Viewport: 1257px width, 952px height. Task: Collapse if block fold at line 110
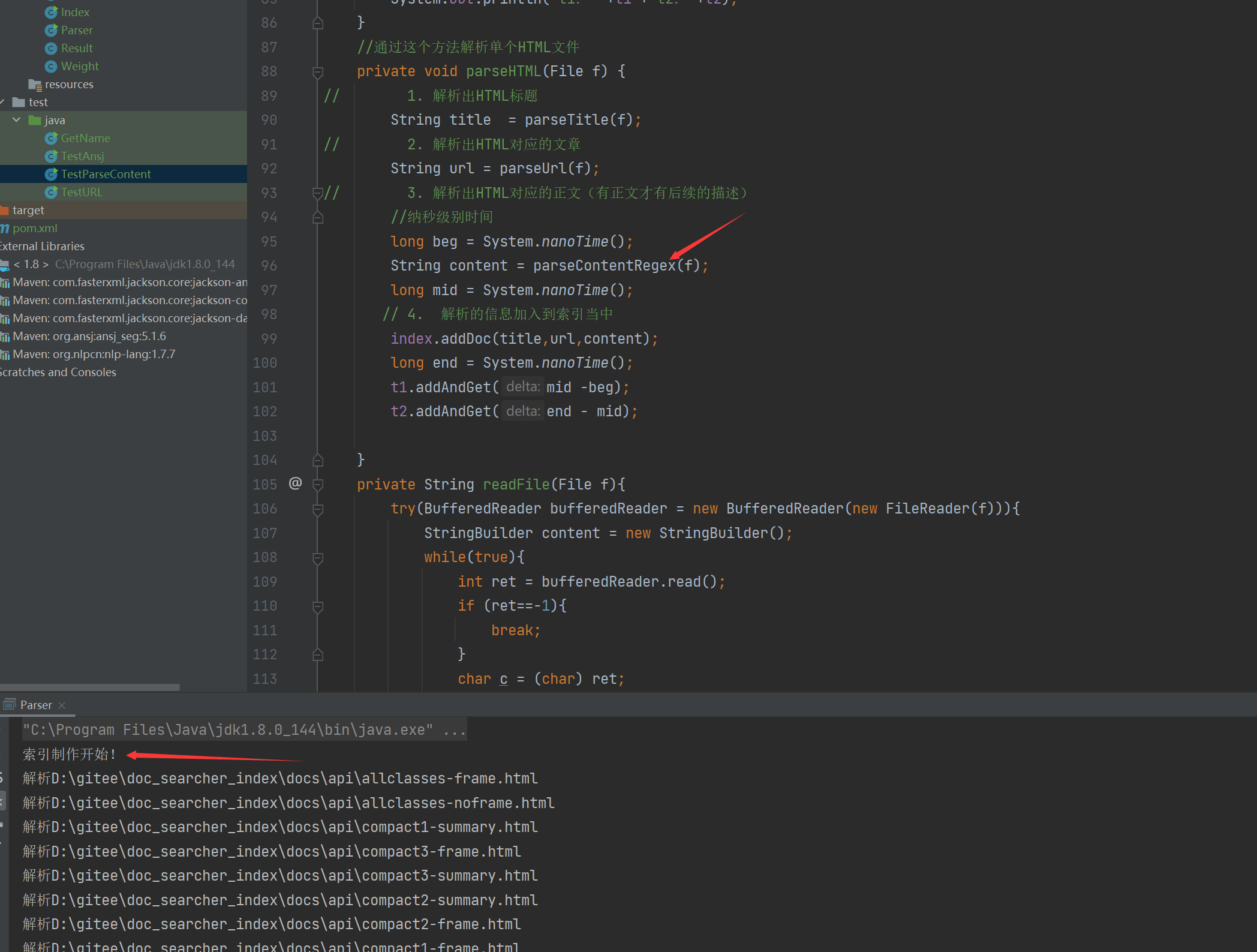pyautogui.click(x=318, y=606)
